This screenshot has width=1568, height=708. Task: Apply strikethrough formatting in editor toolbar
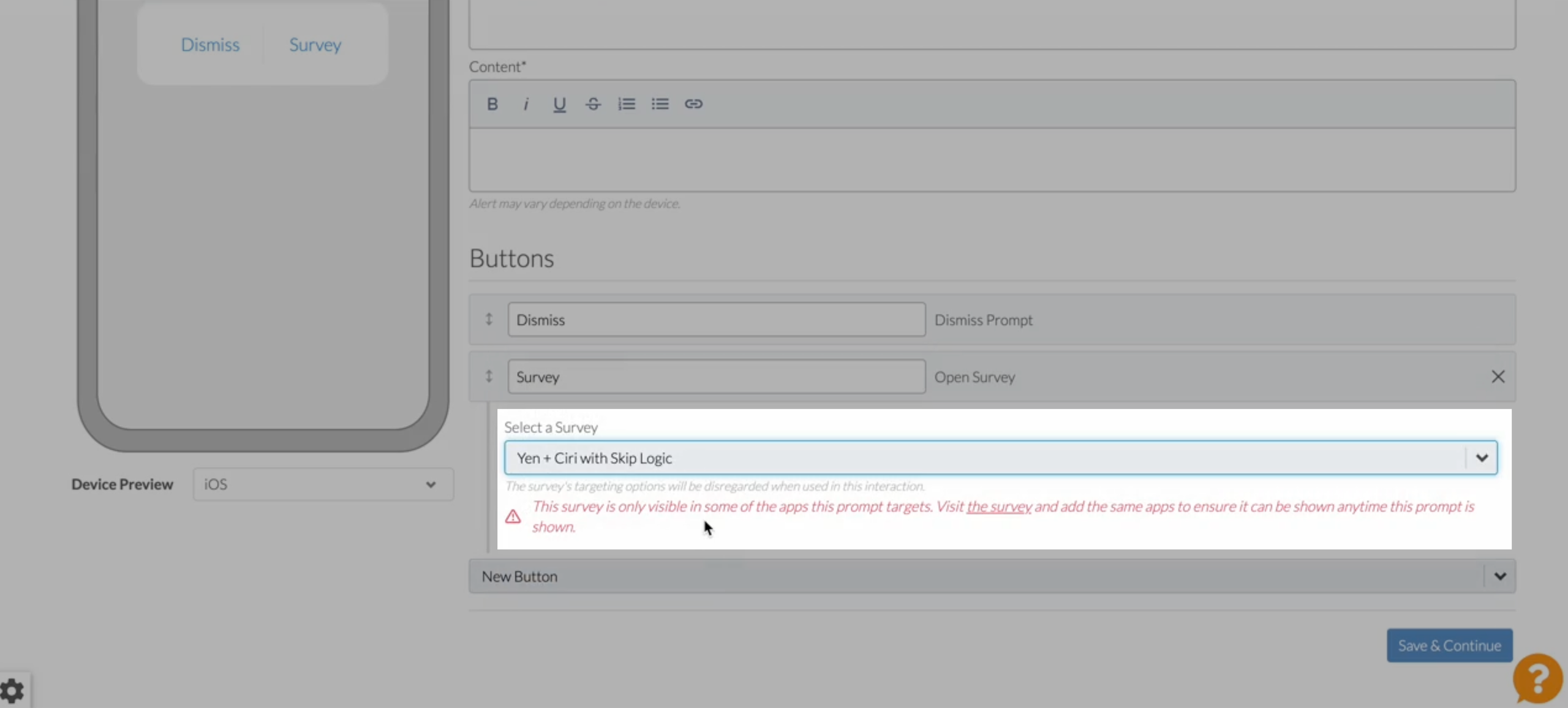592,104
